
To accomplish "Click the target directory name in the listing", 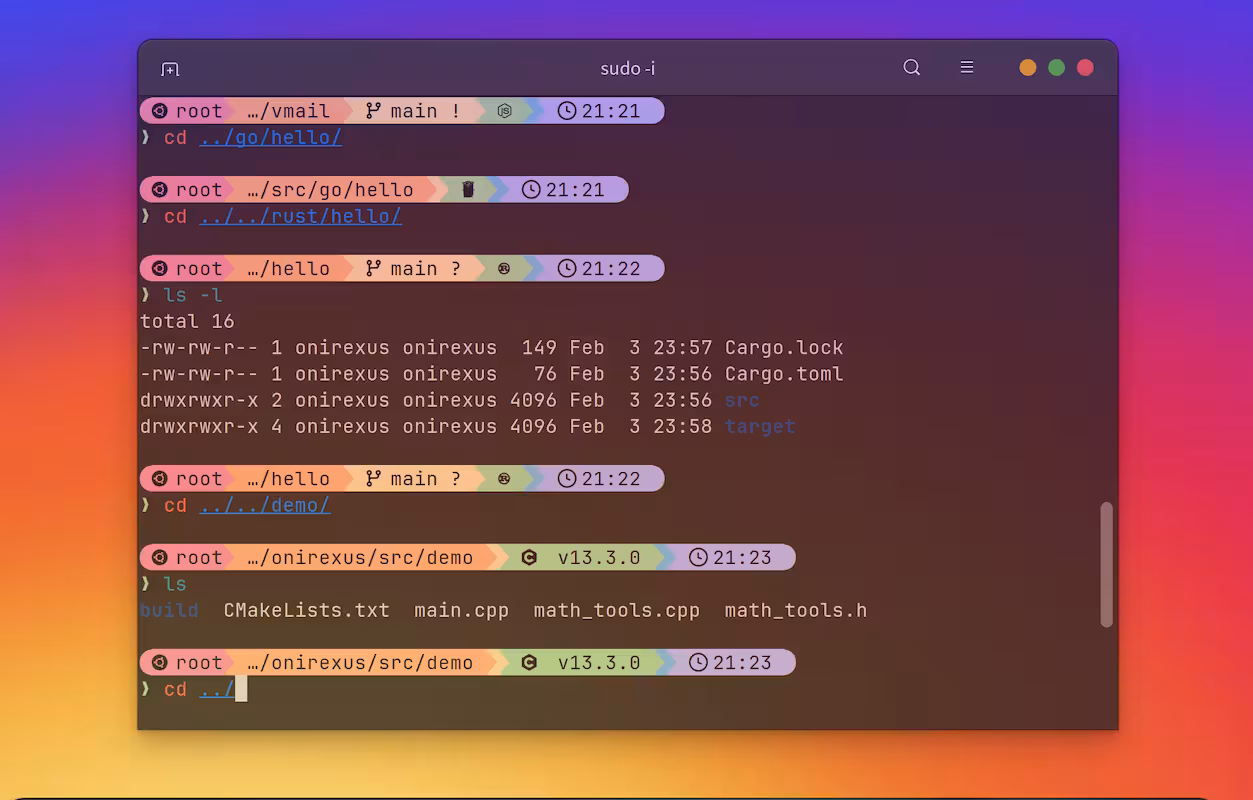I will pyautogui.click(x=760, y=427).
